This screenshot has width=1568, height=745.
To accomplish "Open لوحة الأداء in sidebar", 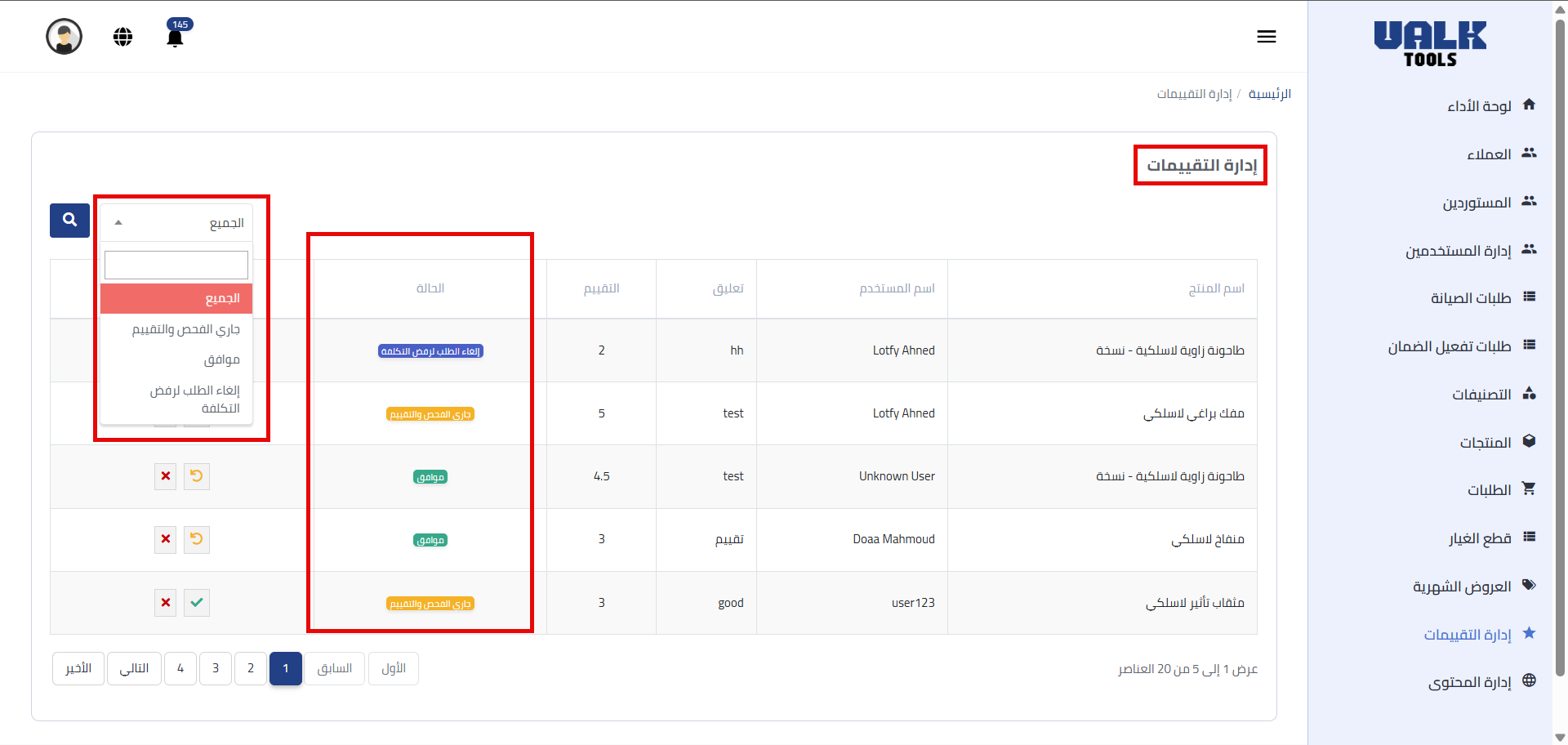I will pos(1479,106).
